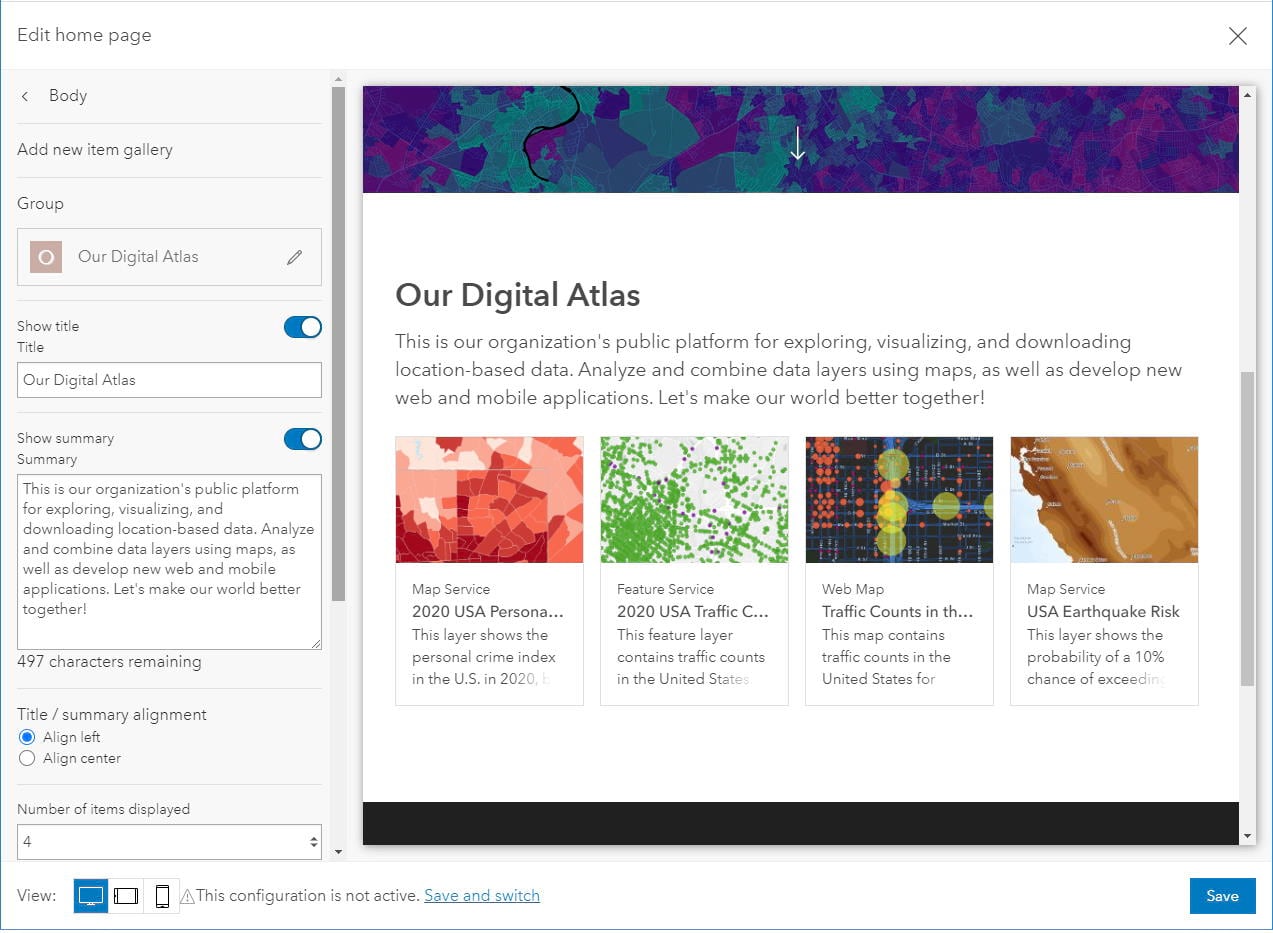
Task: Select Align left radio button
Action: click(27, 737)
